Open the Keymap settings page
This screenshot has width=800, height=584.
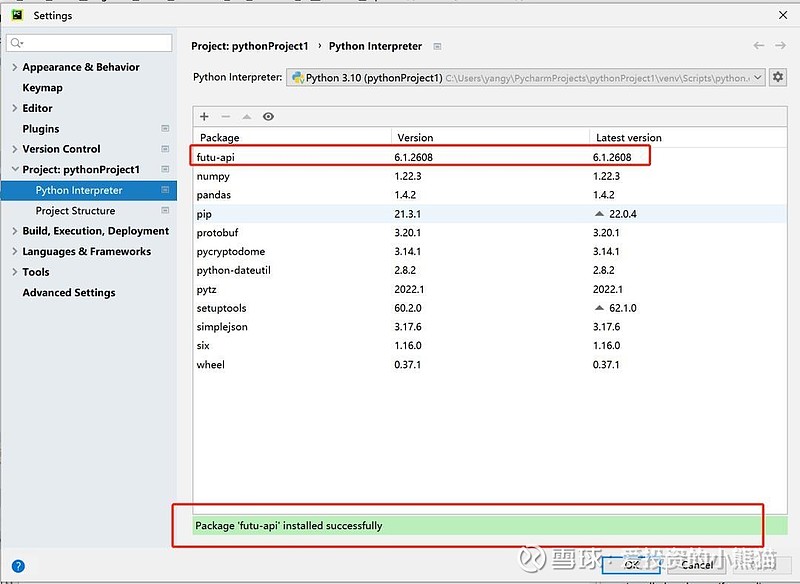point(42,88)
